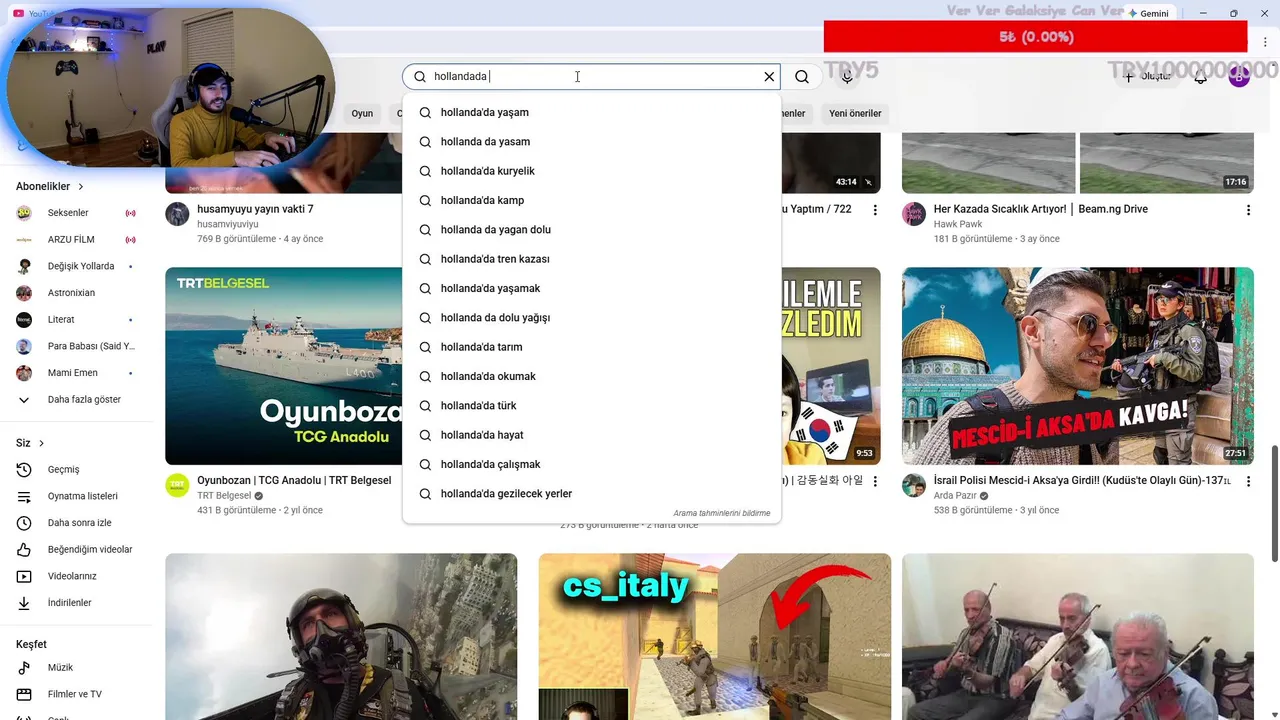Viewport: 1280px width, 720px height.
Task: Expand the Abonelikler section chevron
Action: click(x=81, y=187)
